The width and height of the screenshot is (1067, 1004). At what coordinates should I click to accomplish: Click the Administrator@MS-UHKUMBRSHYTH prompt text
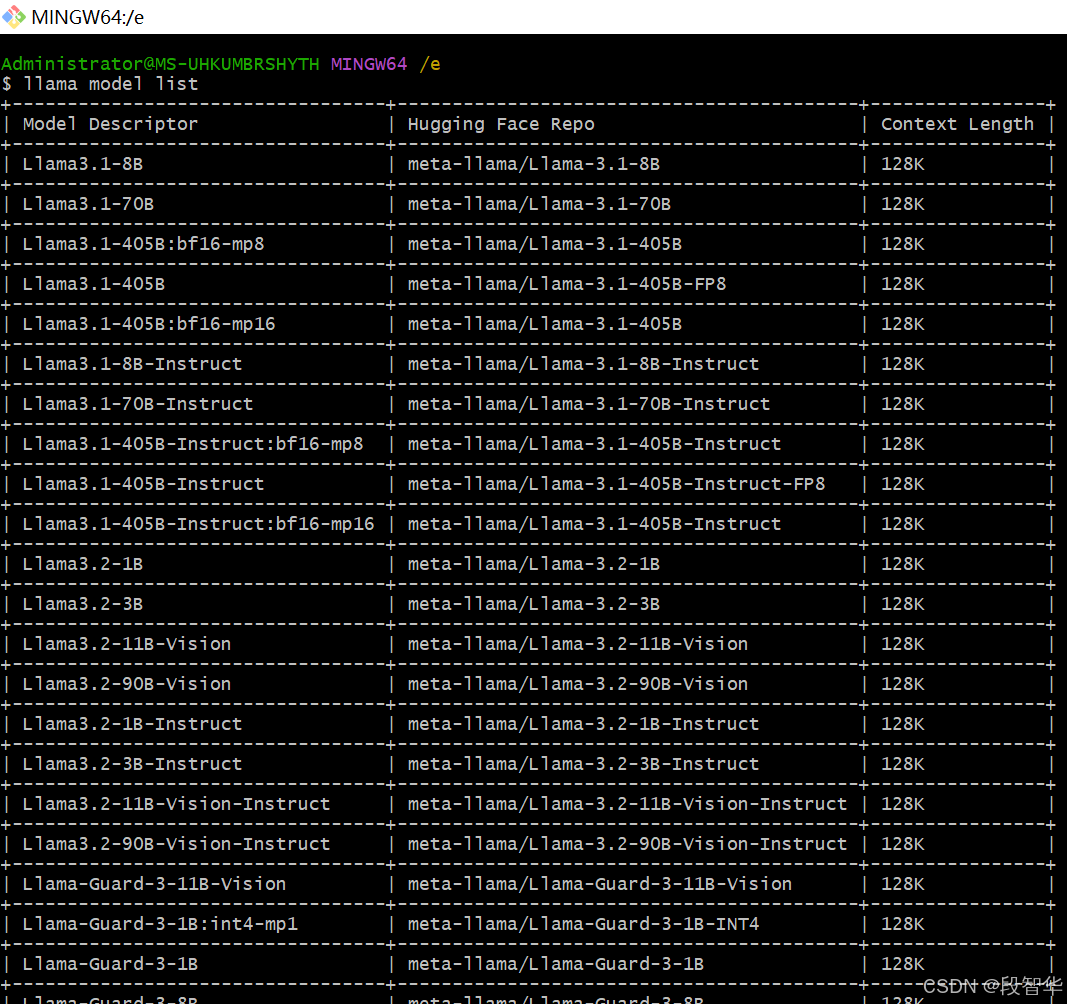(x=160, y=64)
